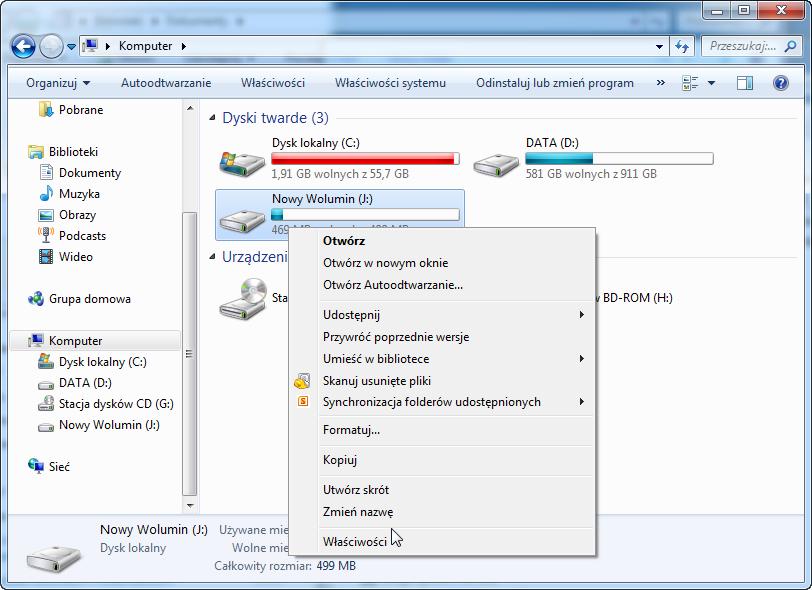This screenshot has width=812, height=590.
Task: Click the drive icon in details pane
Action: [x=53, y=558]
